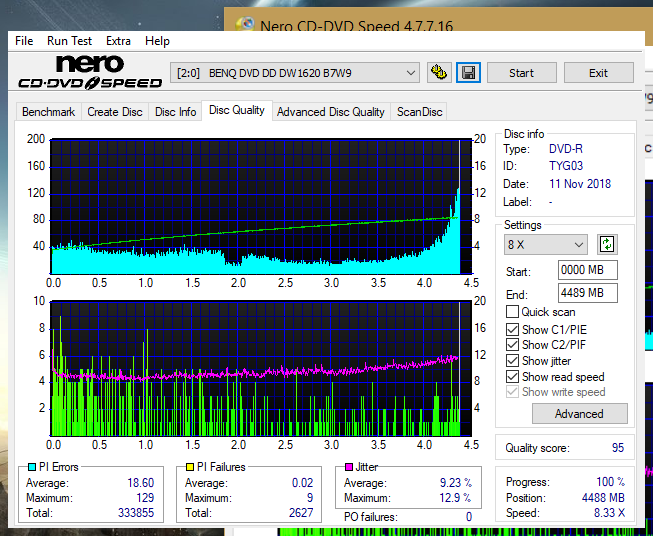Click Jitter maximum 12.9 %
This screenshot has height=536, width=653.
point(456,498)
